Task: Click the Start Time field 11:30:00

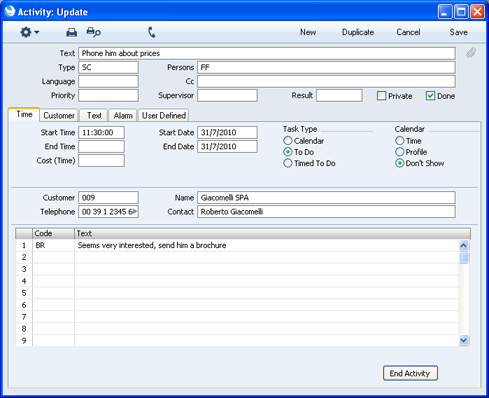Action: tap(101, 132)
